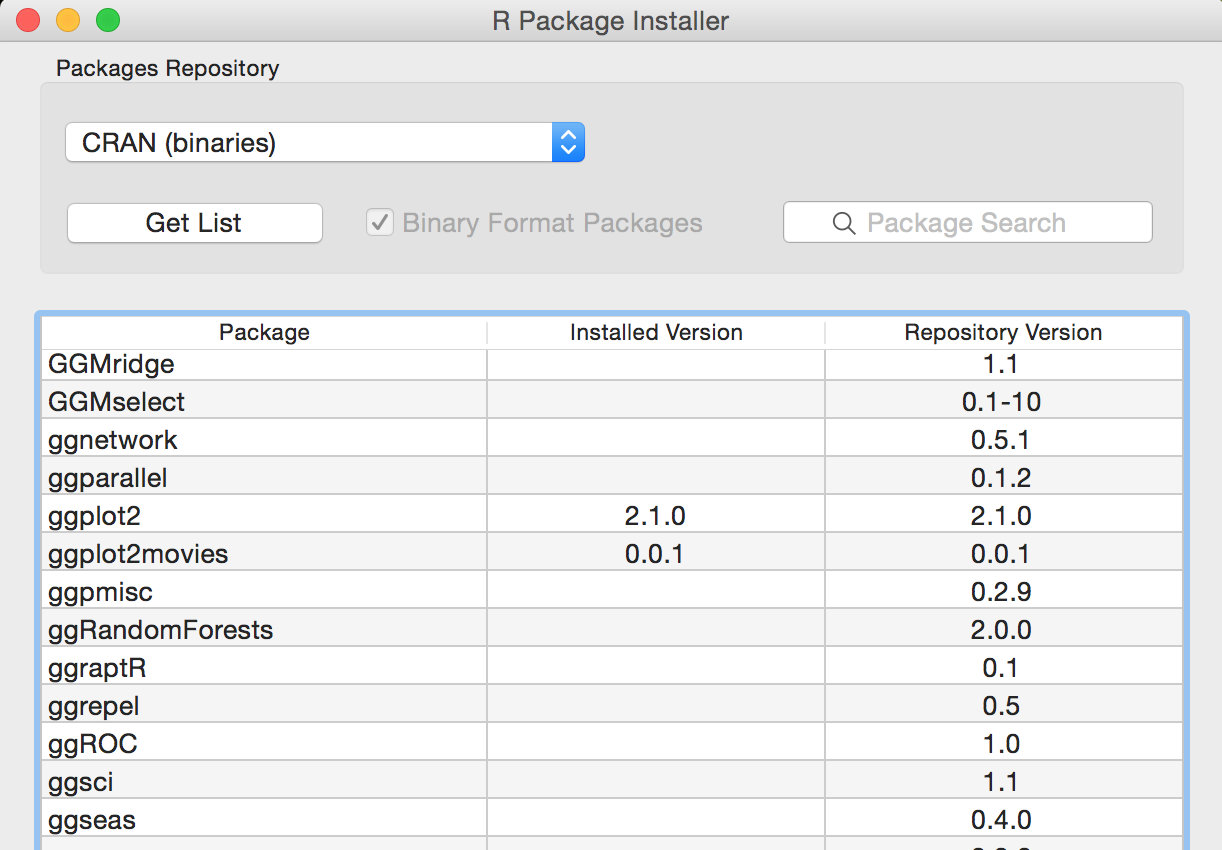Click the yellow minimize window button
Image resolution: width=1222 pixels, height=850 pixels.
67,19
